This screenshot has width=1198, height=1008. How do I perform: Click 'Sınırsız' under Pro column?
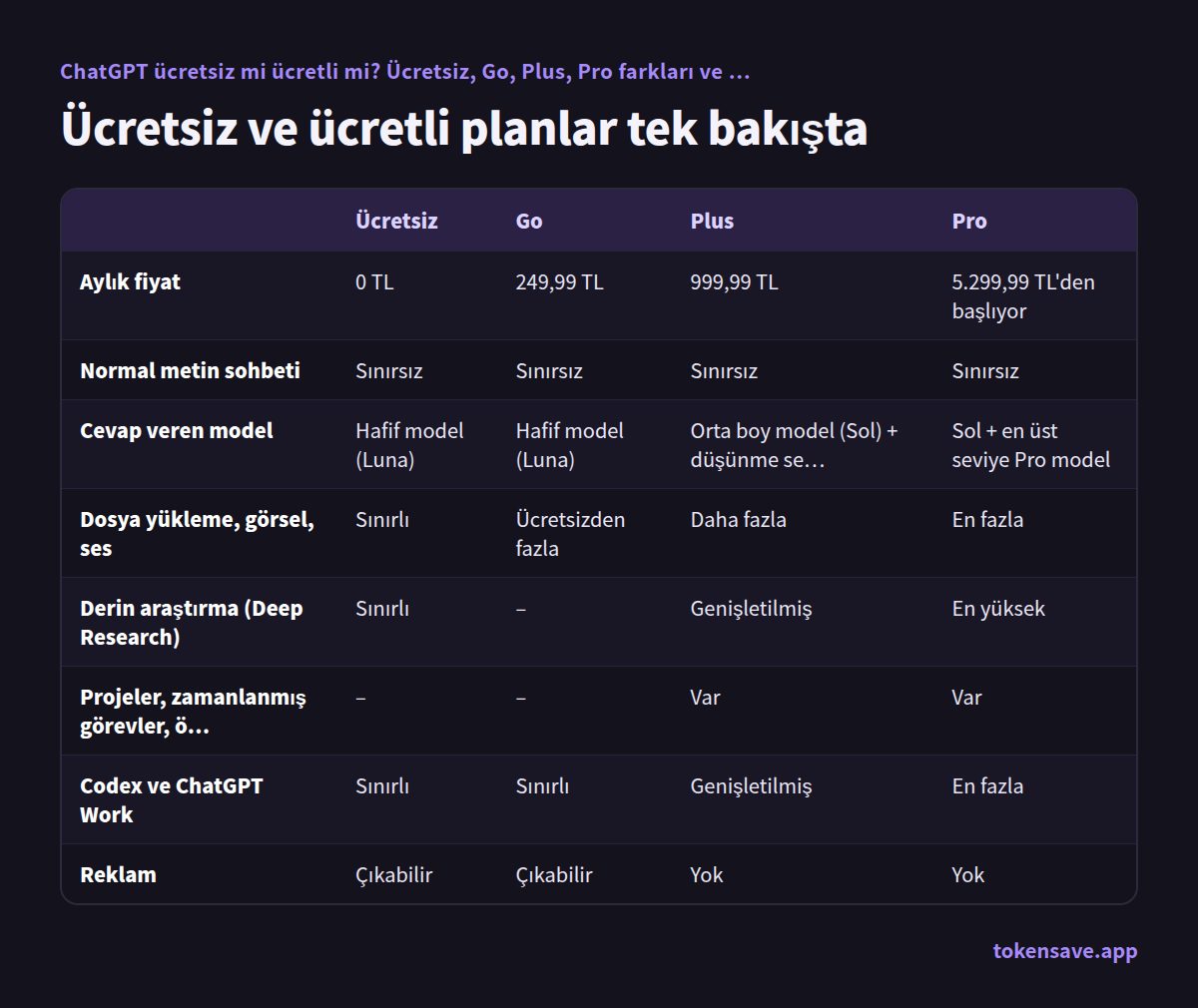[985, 371]
